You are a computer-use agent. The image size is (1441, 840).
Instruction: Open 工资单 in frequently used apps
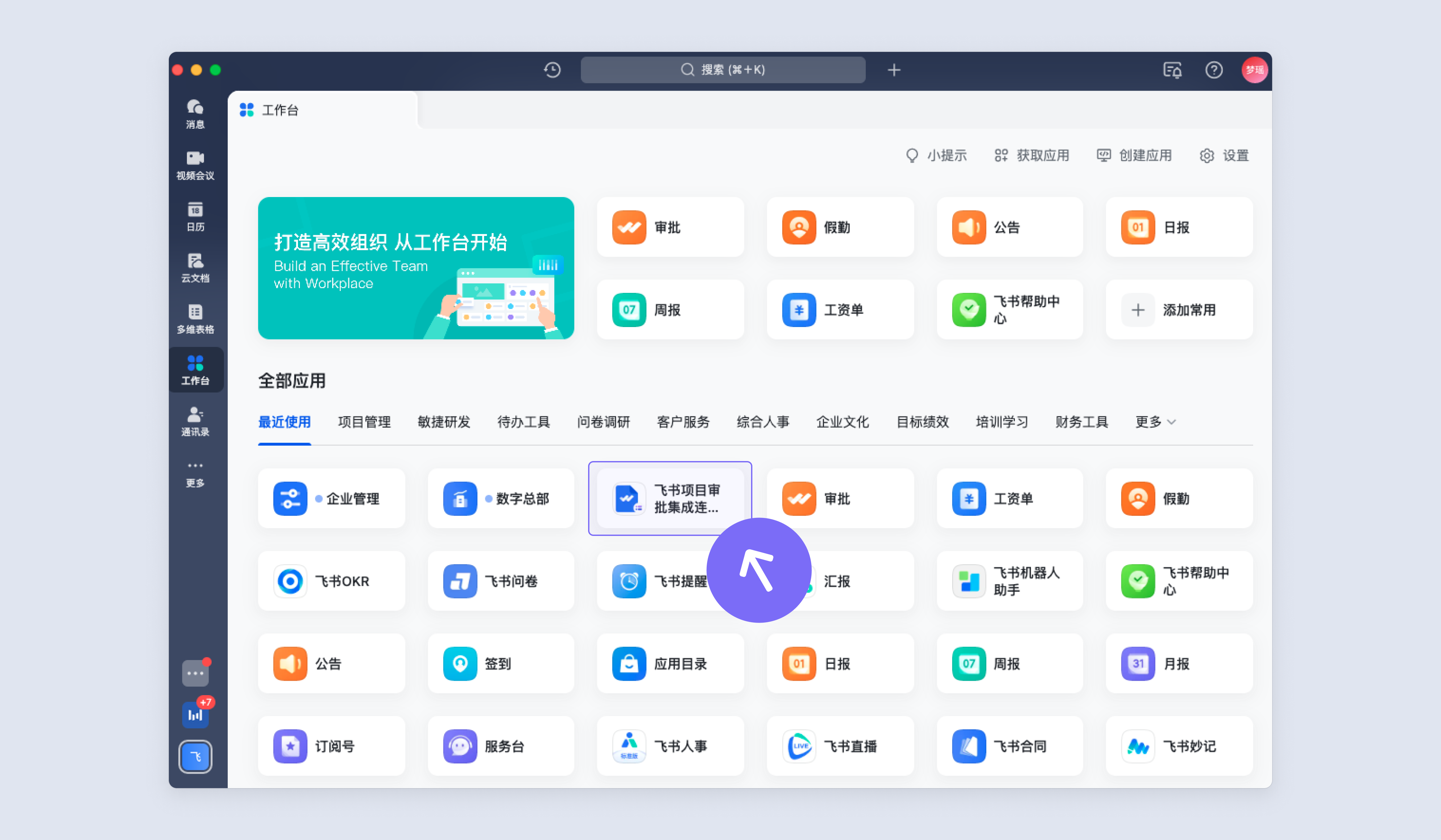[x=840, y=309]
